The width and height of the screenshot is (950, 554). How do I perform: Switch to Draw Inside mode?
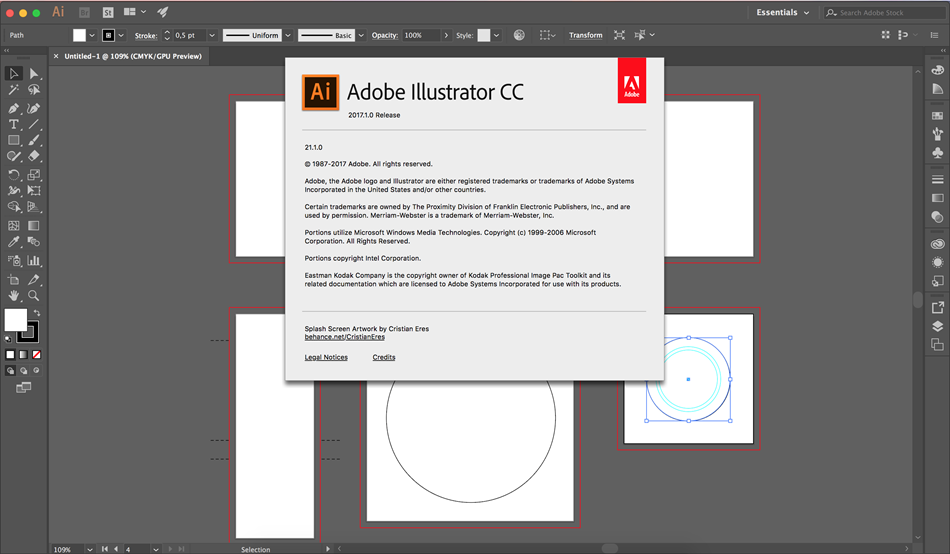[x=37, y=370]
